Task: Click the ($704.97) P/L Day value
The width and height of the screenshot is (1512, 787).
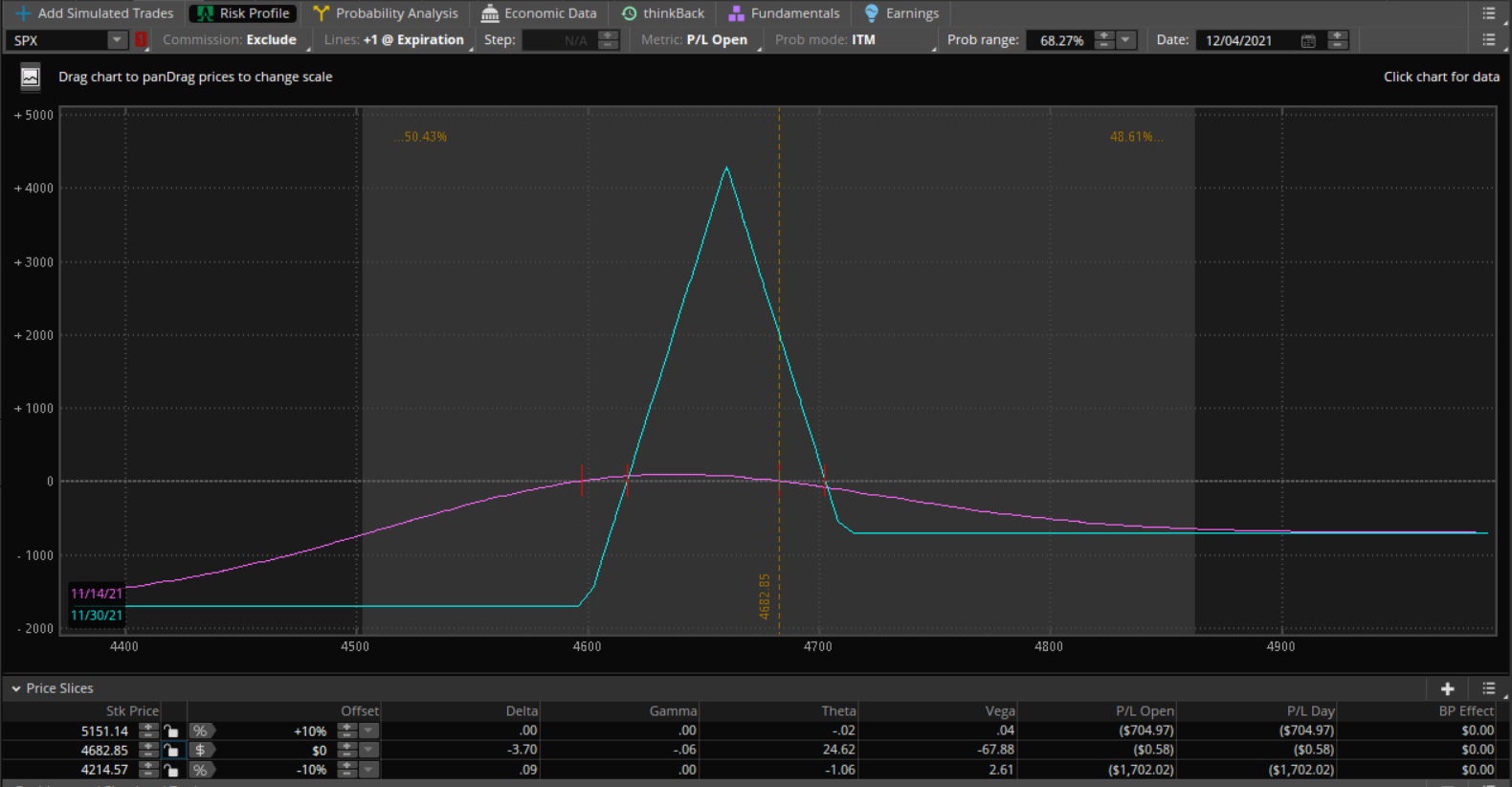Action: (x=1306, y=731)
